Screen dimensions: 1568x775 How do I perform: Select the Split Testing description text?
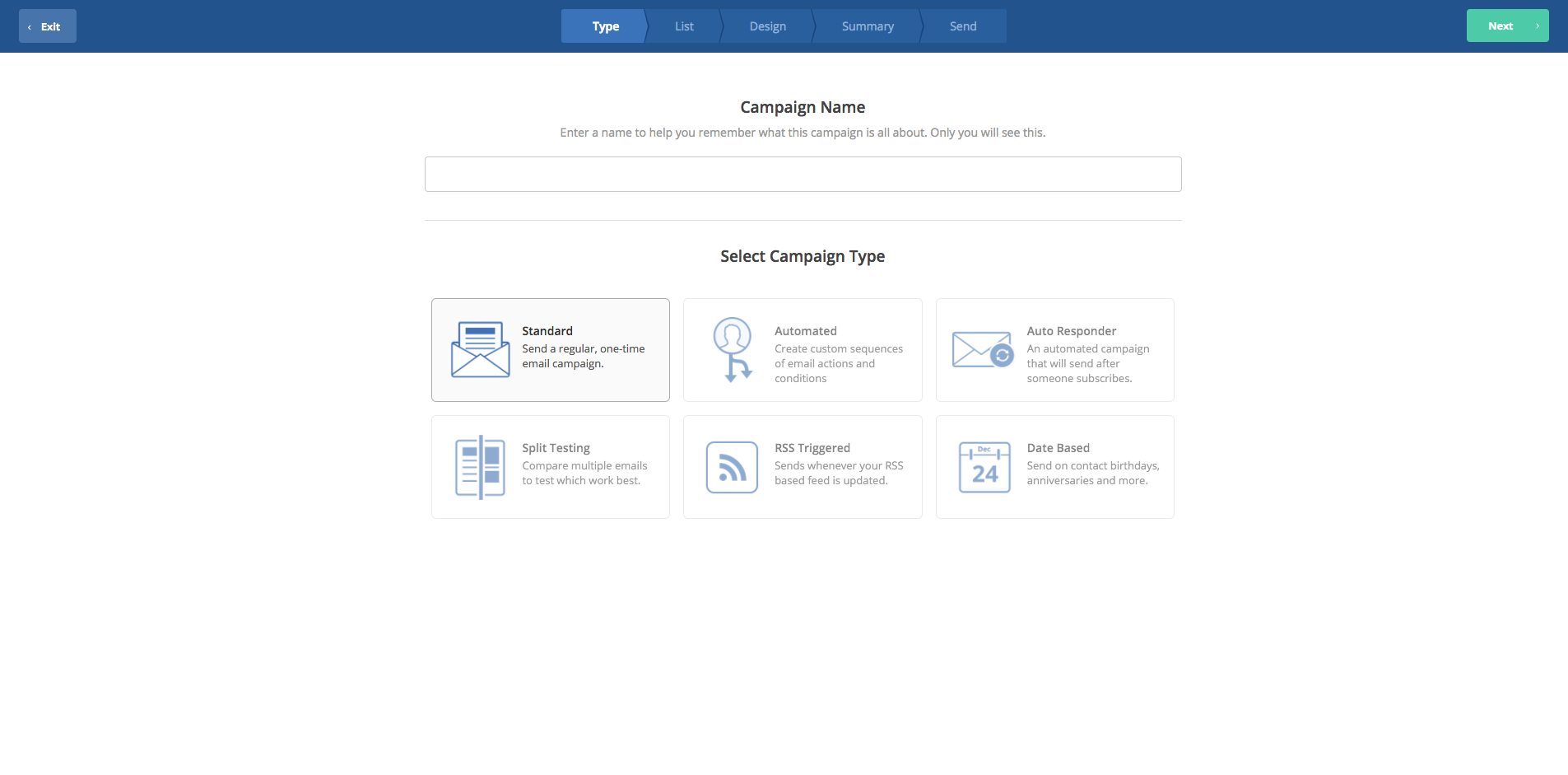[584, 474]
